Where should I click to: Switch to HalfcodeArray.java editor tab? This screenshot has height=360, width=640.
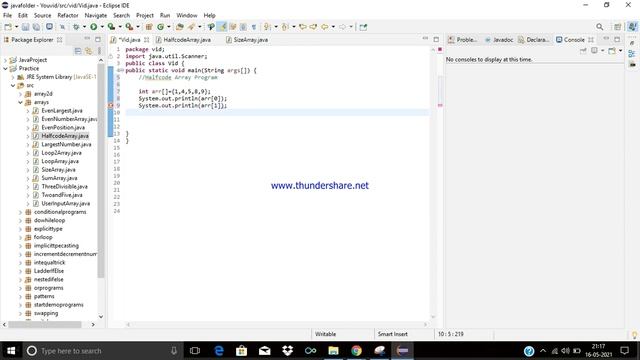pos(183,40)
